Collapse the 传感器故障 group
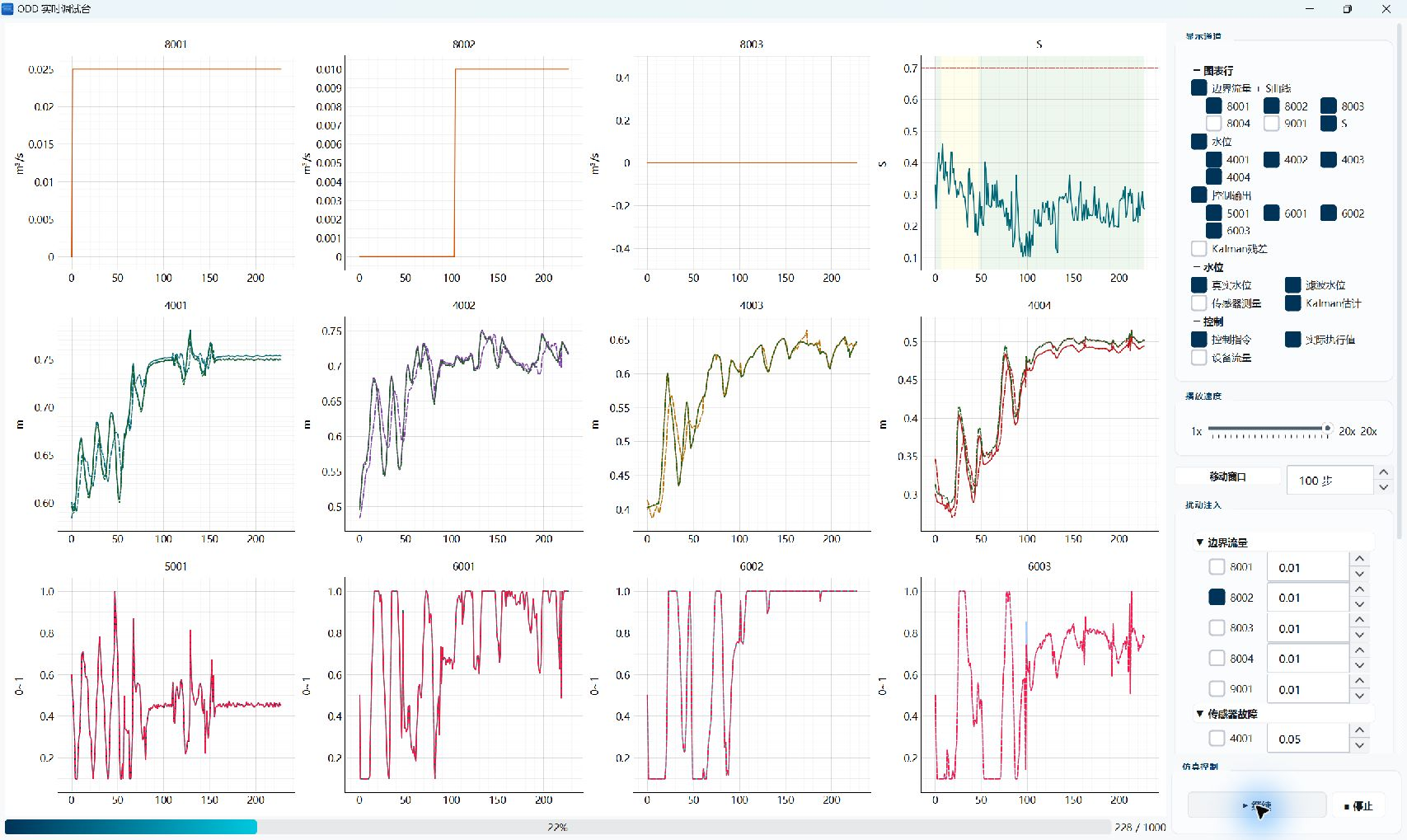The width and height of the screenshot is (1407, 840). (x=1199, y=713)
